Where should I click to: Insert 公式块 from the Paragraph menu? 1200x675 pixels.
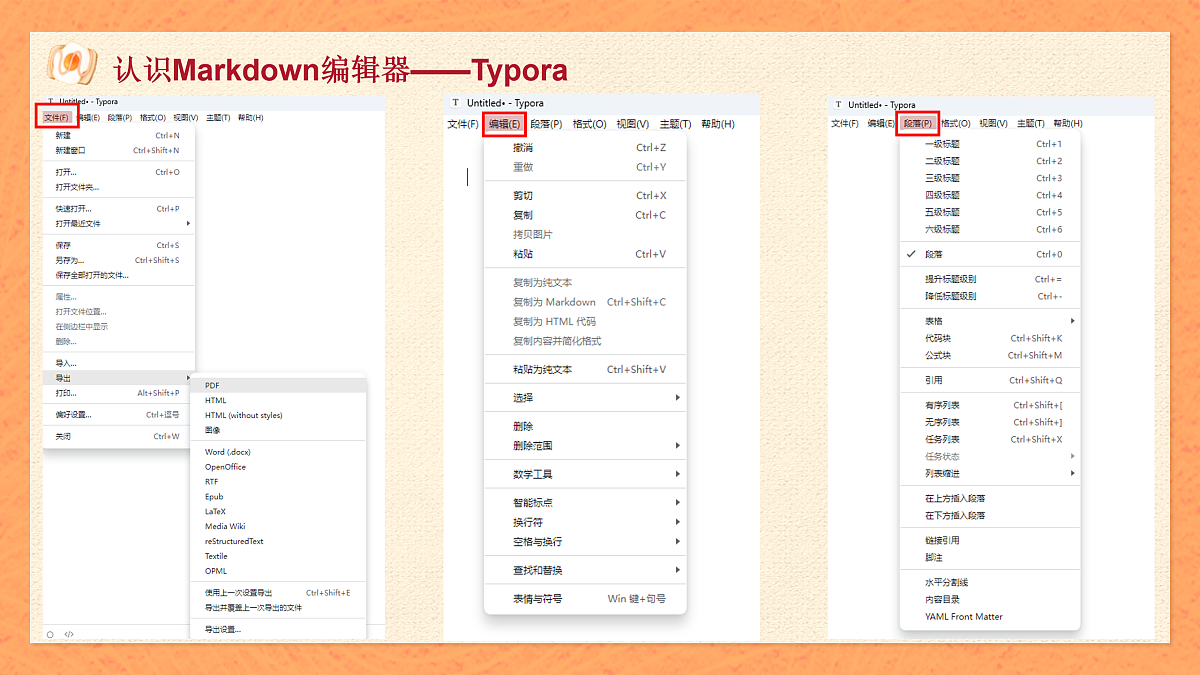pos(992,355)
